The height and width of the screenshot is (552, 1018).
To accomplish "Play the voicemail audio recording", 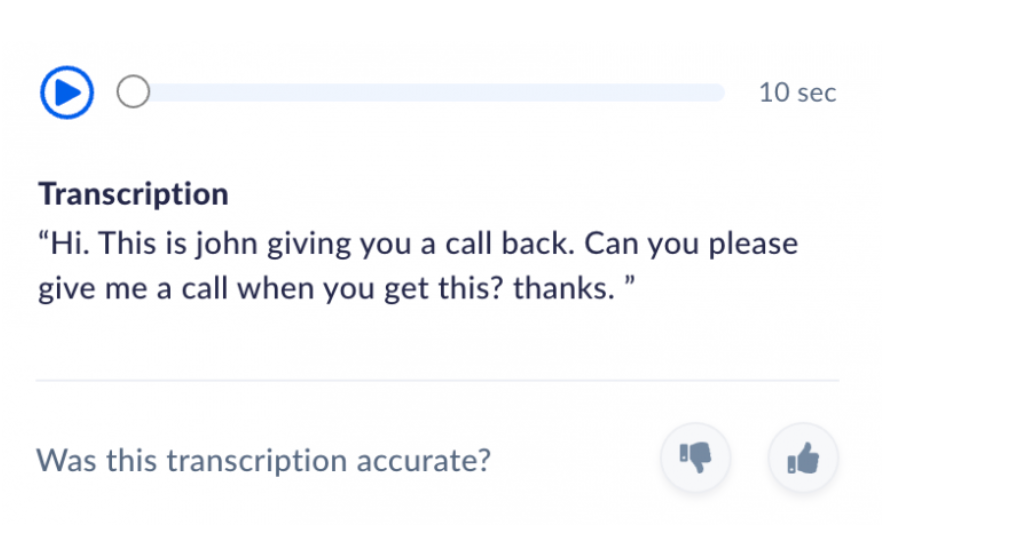I will click(66, 93).
